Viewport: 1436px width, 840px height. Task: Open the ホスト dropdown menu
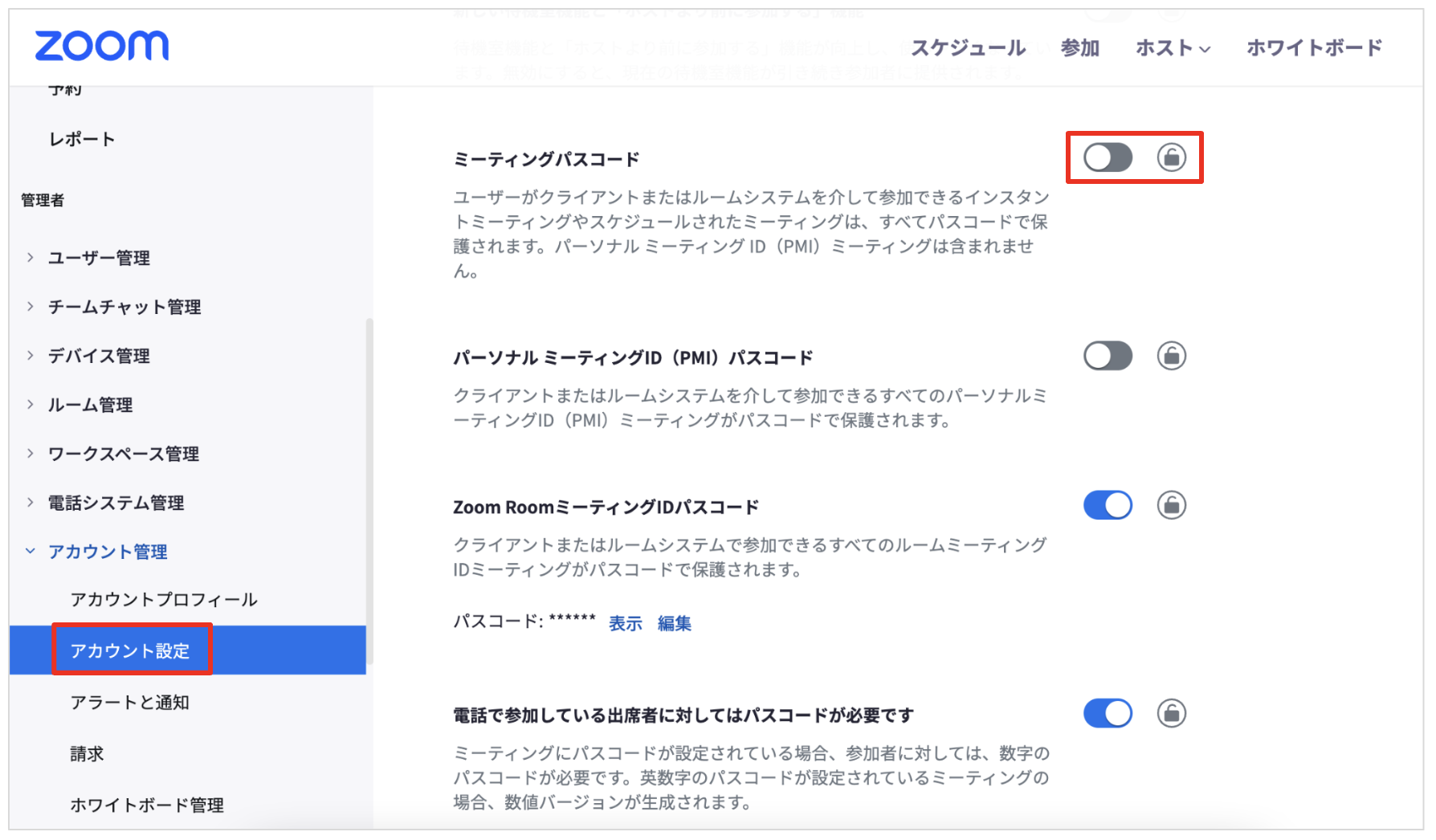(1173, 48)
